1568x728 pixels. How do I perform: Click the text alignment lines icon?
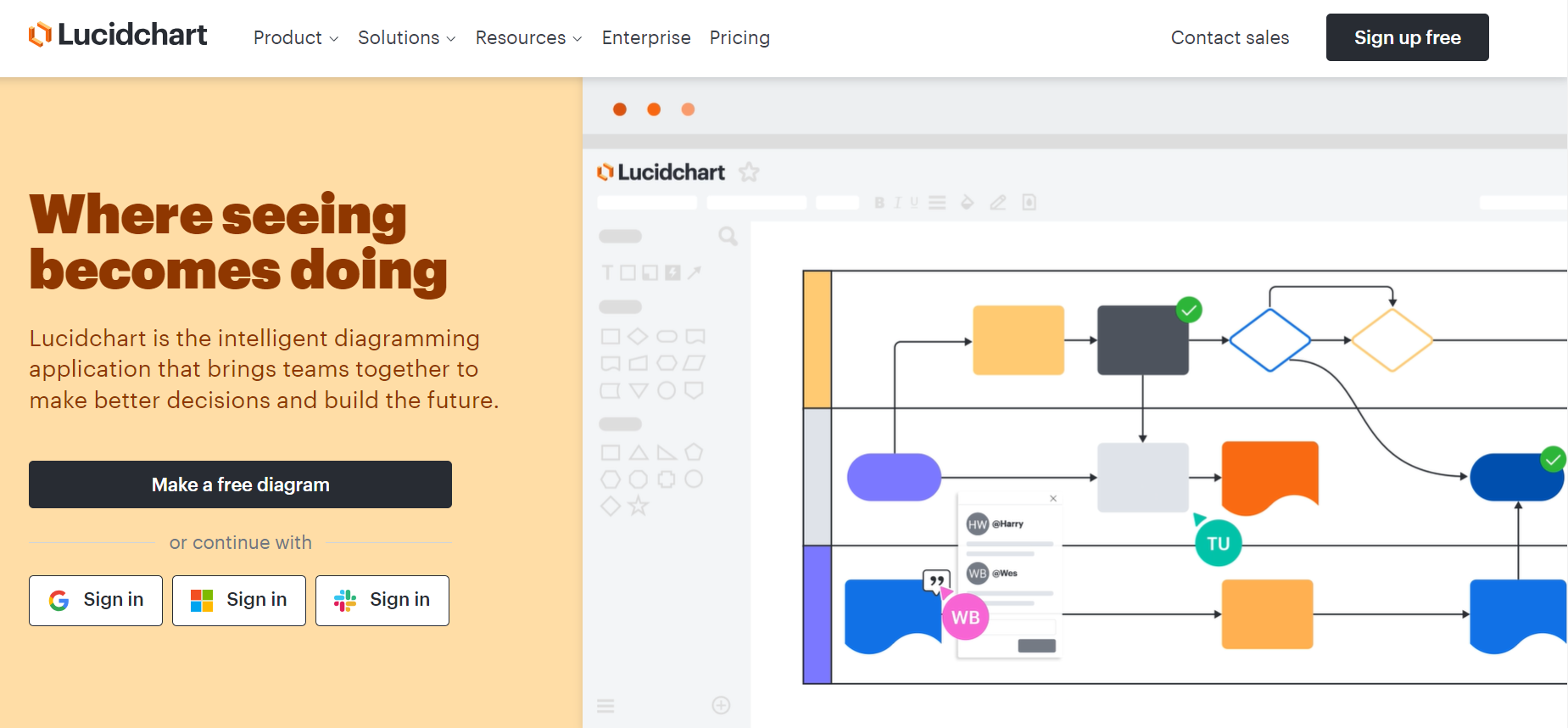(937, 203)
